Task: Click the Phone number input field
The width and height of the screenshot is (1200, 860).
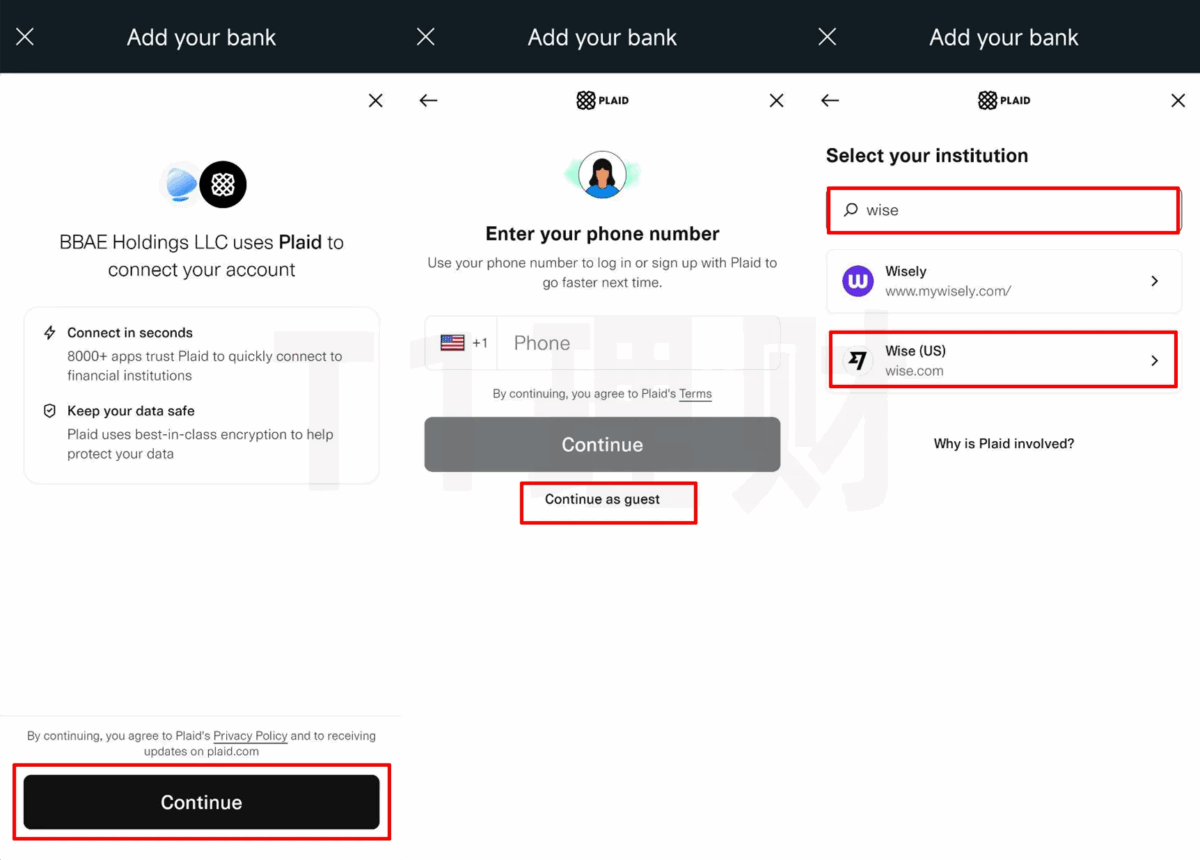Action: [638, 343]
